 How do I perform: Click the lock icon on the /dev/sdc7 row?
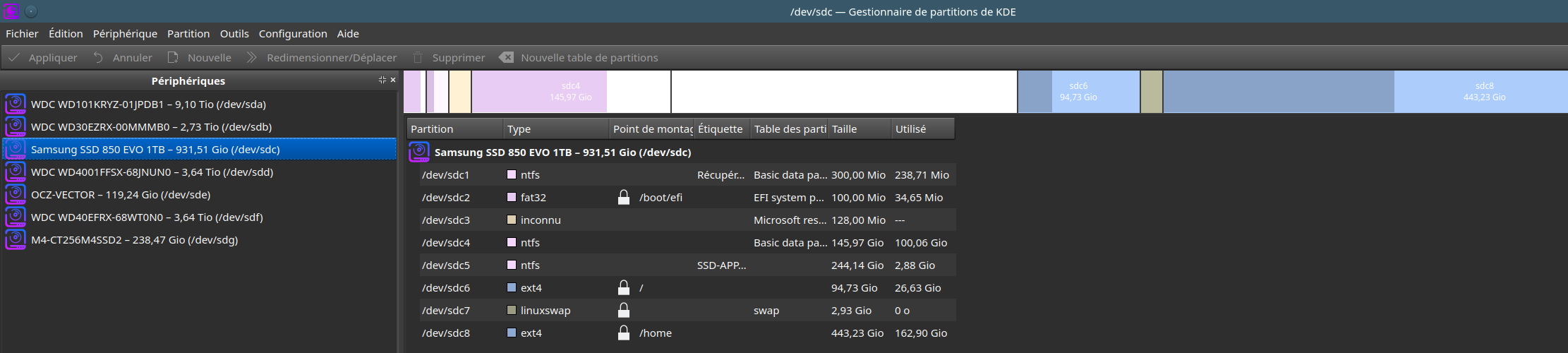point(624,310)
